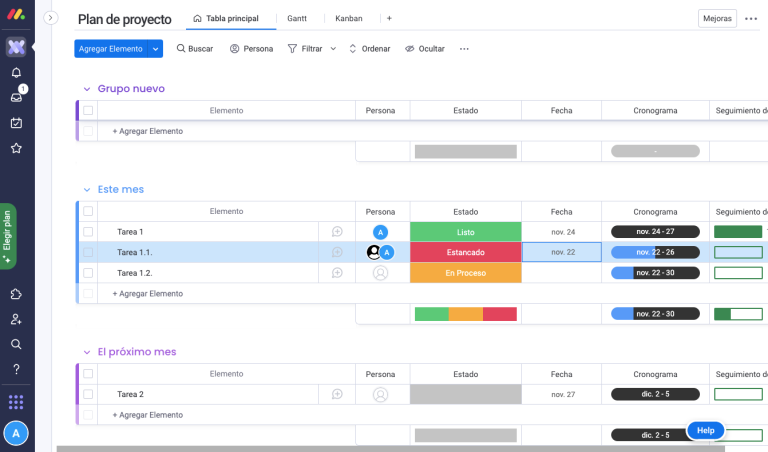The width and height of the screenshot is (768, 452).
Task: Collapse the Grupo nuevo group
Action: (87, 89)
